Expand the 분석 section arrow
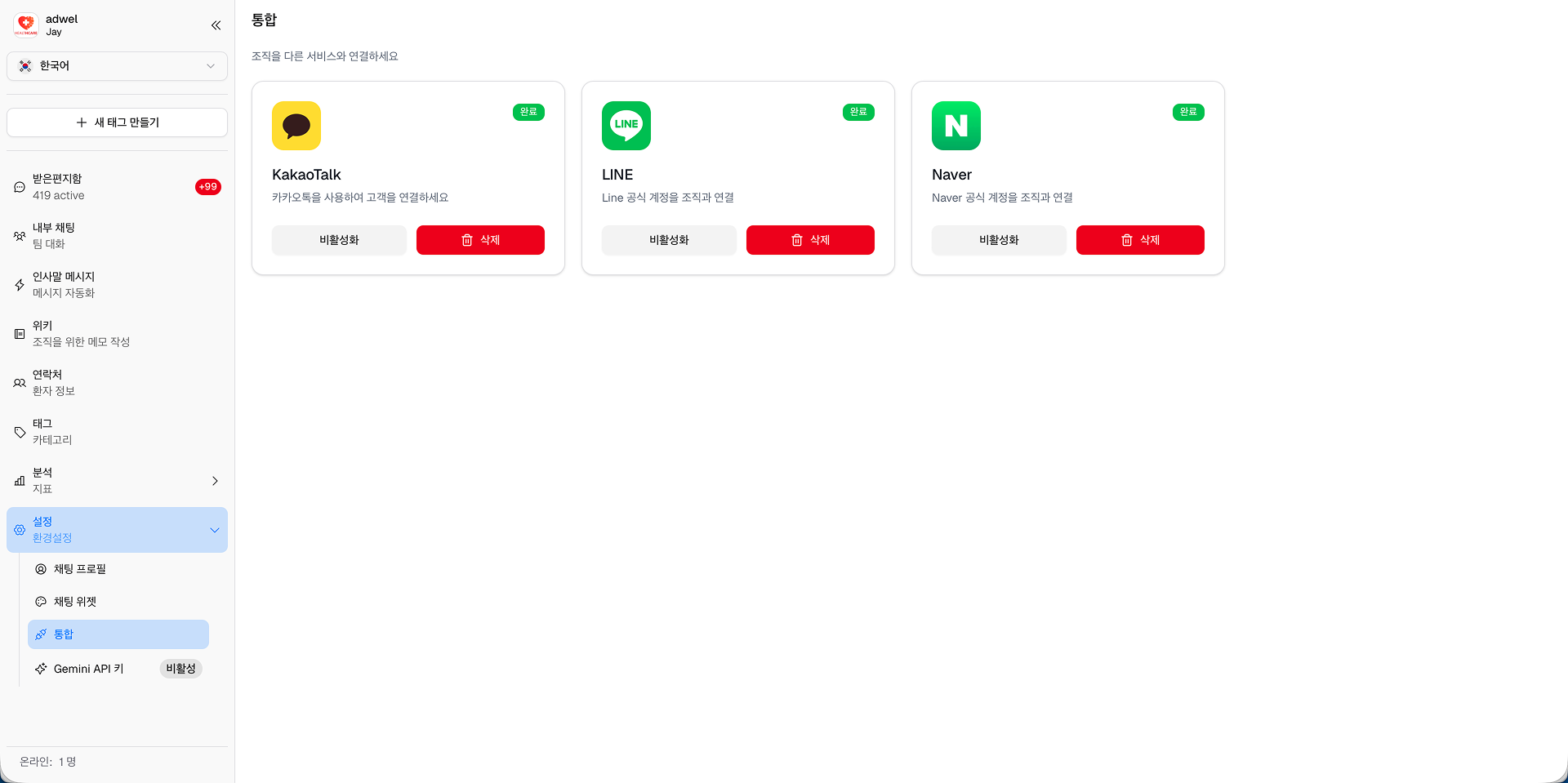 (214, 481)
